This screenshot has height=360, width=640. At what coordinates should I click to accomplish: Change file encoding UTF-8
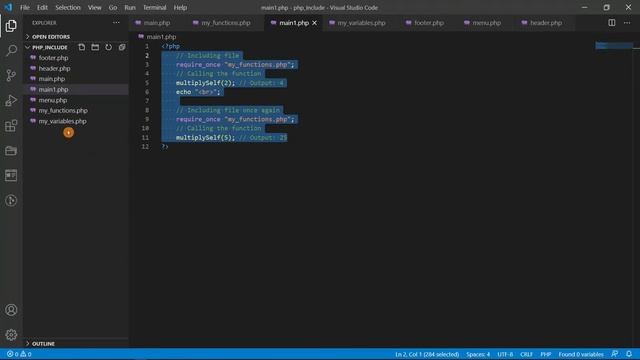505,354
